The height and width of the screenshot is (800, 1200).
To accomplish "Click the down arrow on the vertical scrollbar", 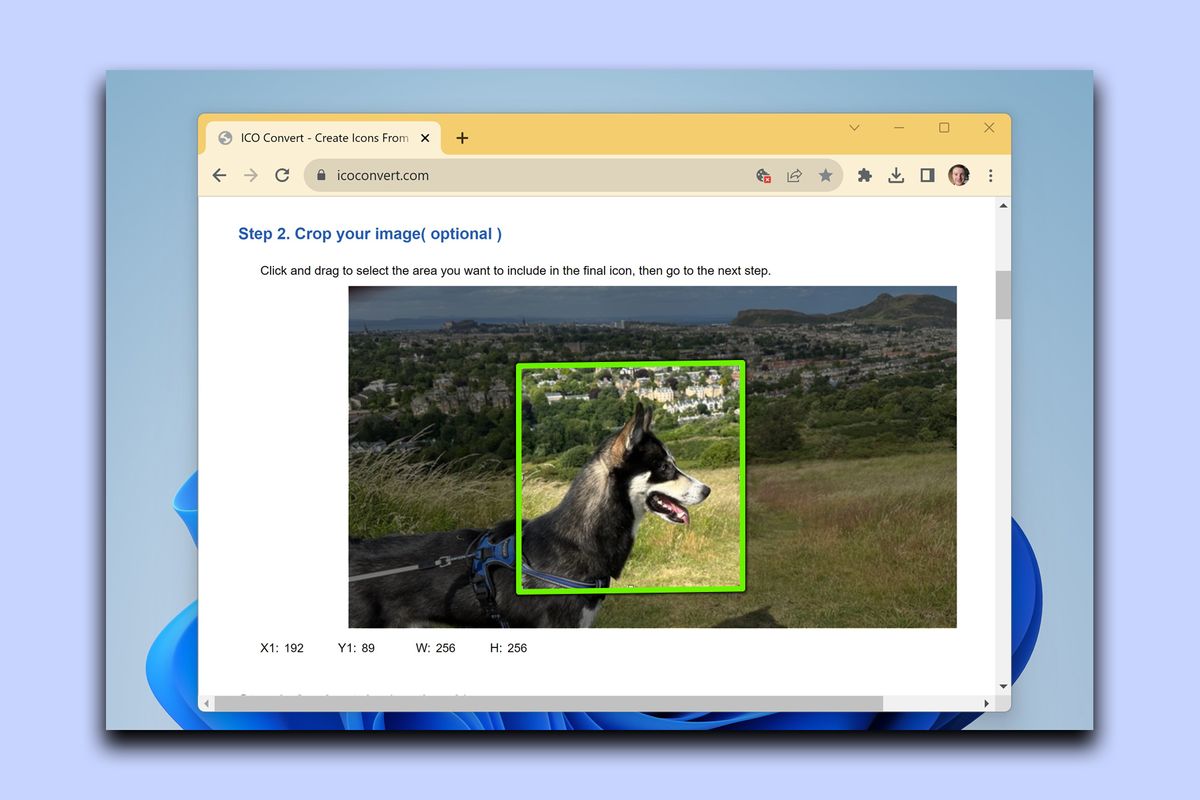I will [1003, 686].
